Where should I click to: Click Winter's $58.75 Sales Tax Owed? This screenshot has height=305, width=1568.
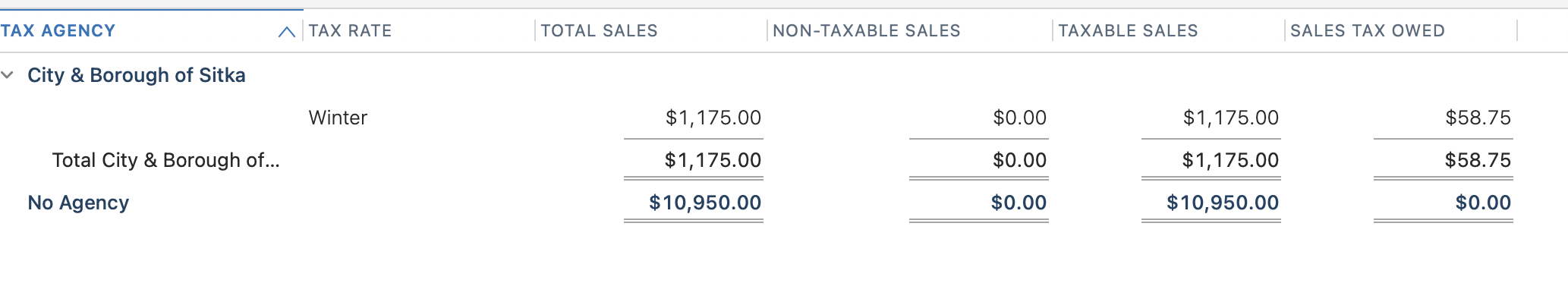tap(1478, 118)
